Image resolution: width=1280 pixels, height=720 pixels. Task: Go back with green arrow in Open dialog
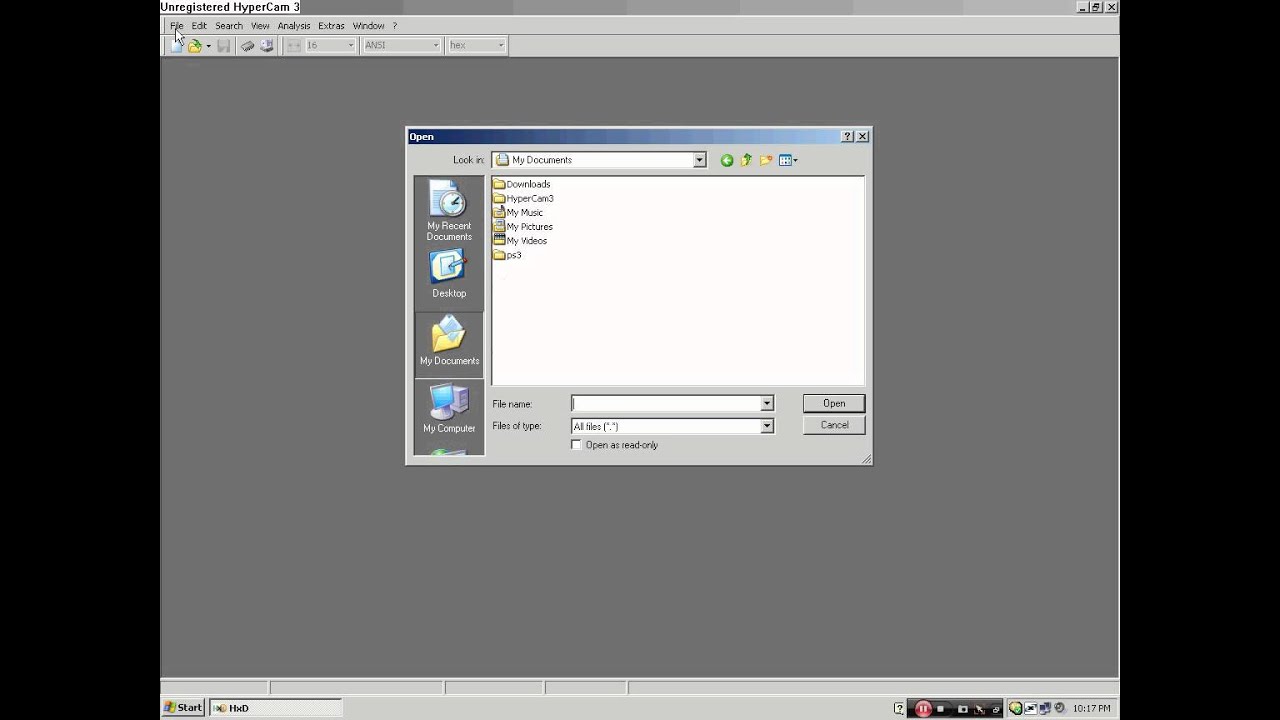727,160
